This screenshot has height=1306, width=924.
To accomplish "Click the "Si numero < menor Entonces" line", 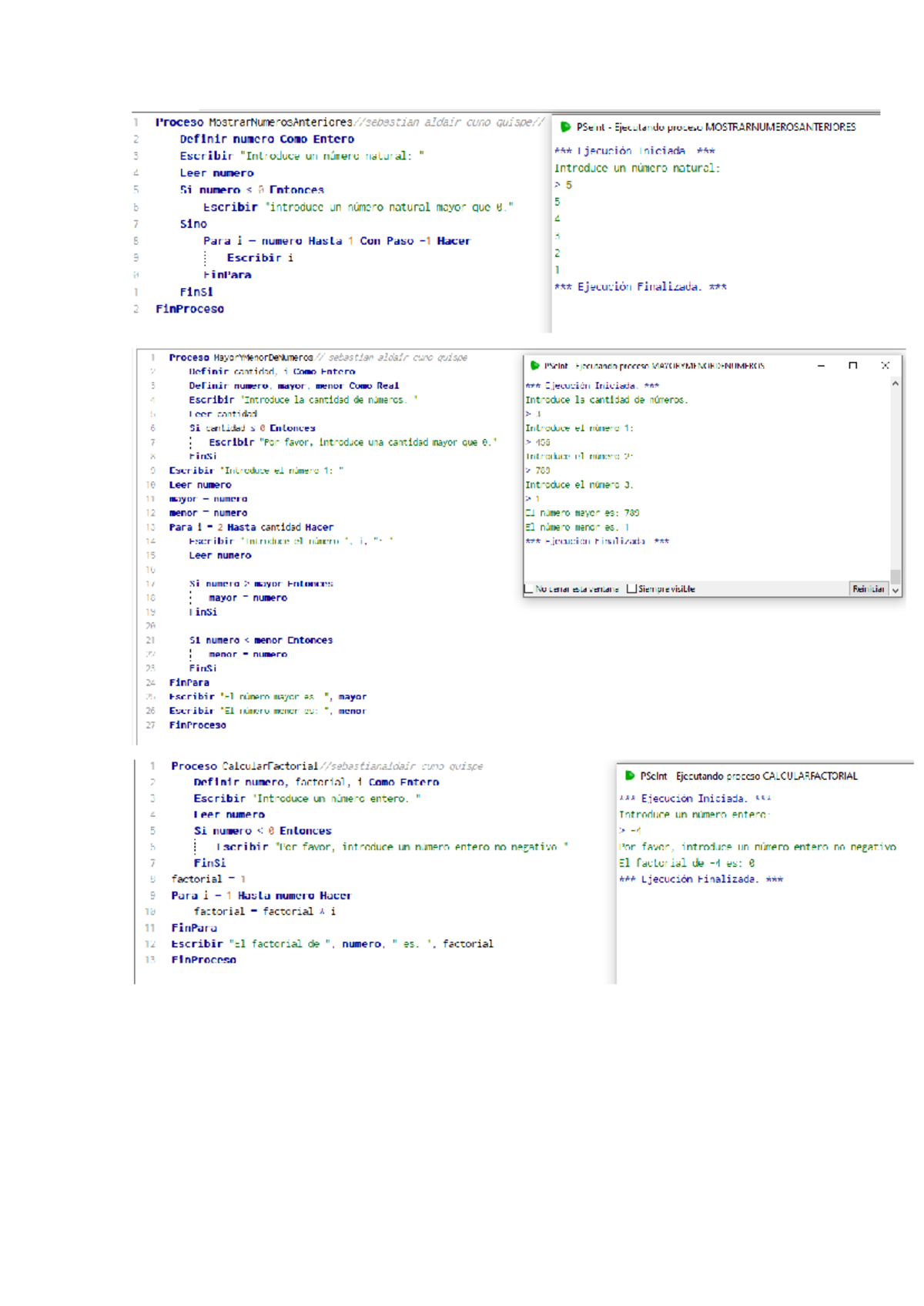I will point(261,640).
